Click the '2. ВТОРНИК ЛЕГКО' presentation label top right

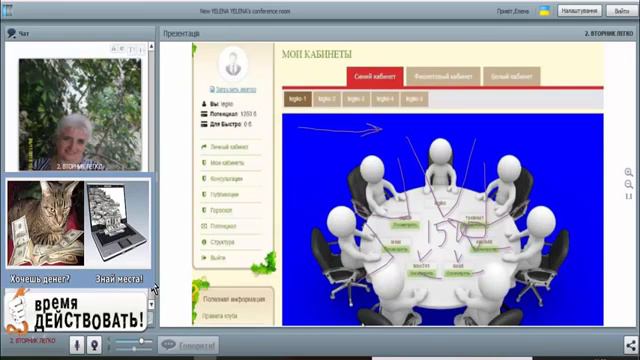coord(609,33)
